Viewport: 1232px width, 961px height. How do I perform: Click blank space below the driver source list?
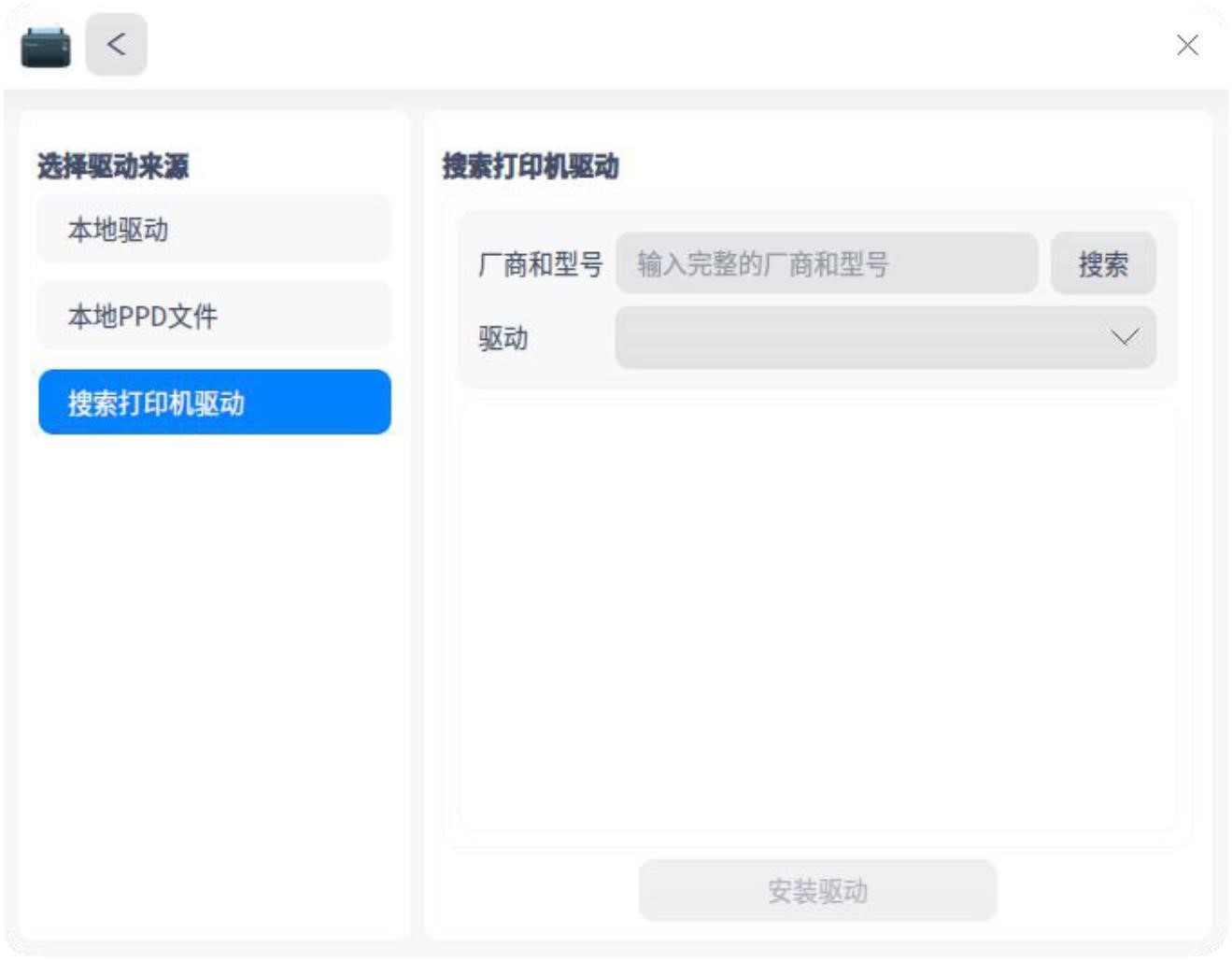tap(214, 682)
